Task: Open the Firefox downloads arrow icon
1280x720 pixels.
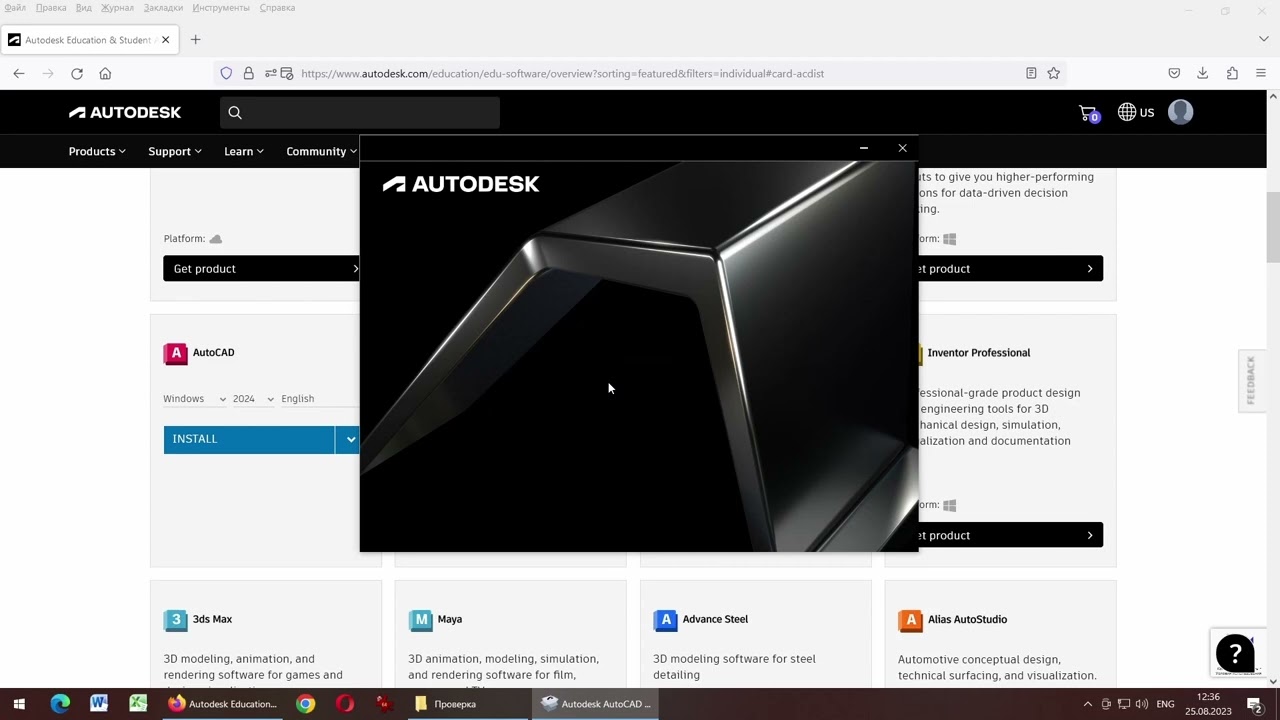Action: [1203, 73]
